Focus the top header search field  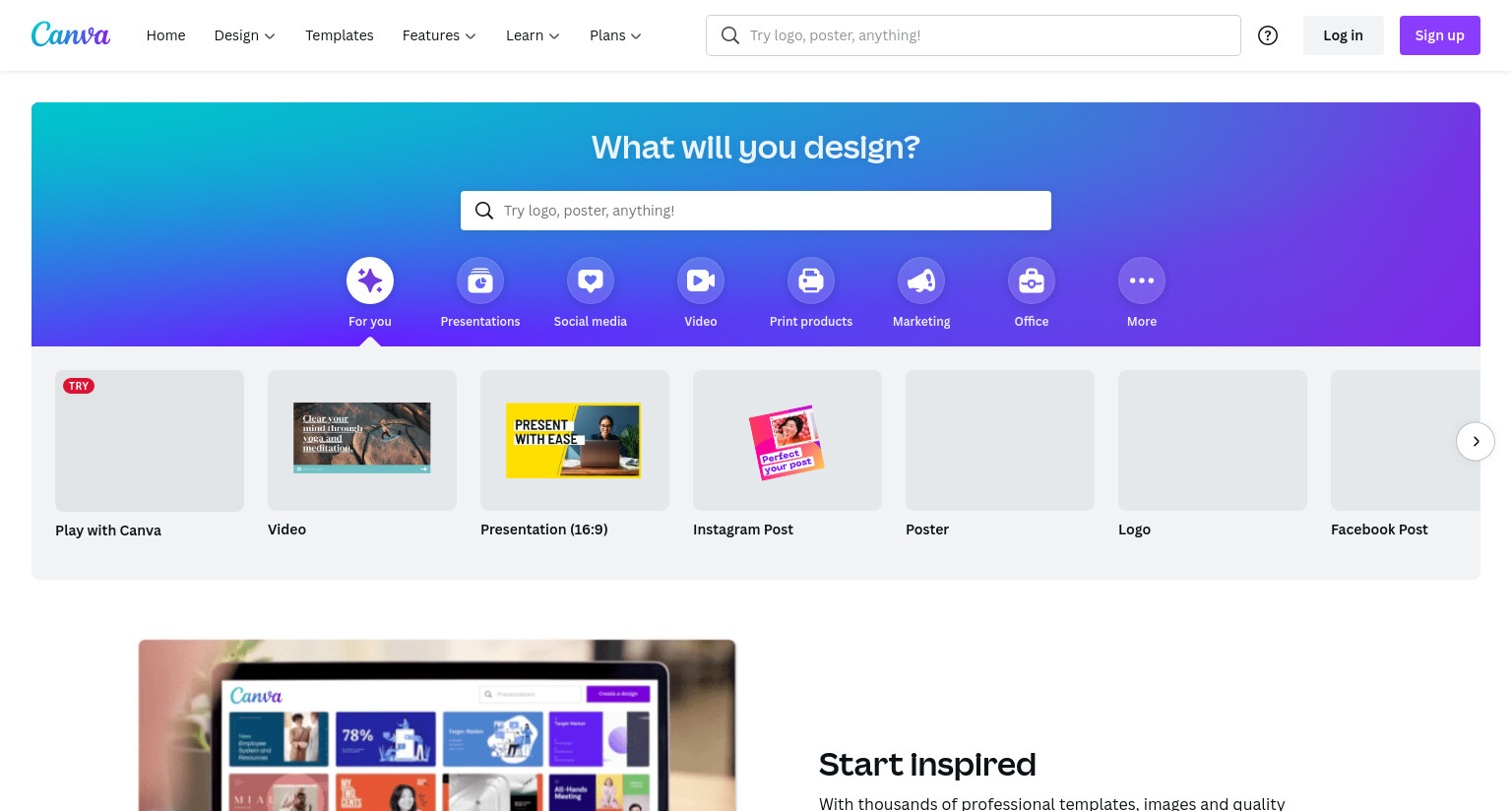point(973,35)
